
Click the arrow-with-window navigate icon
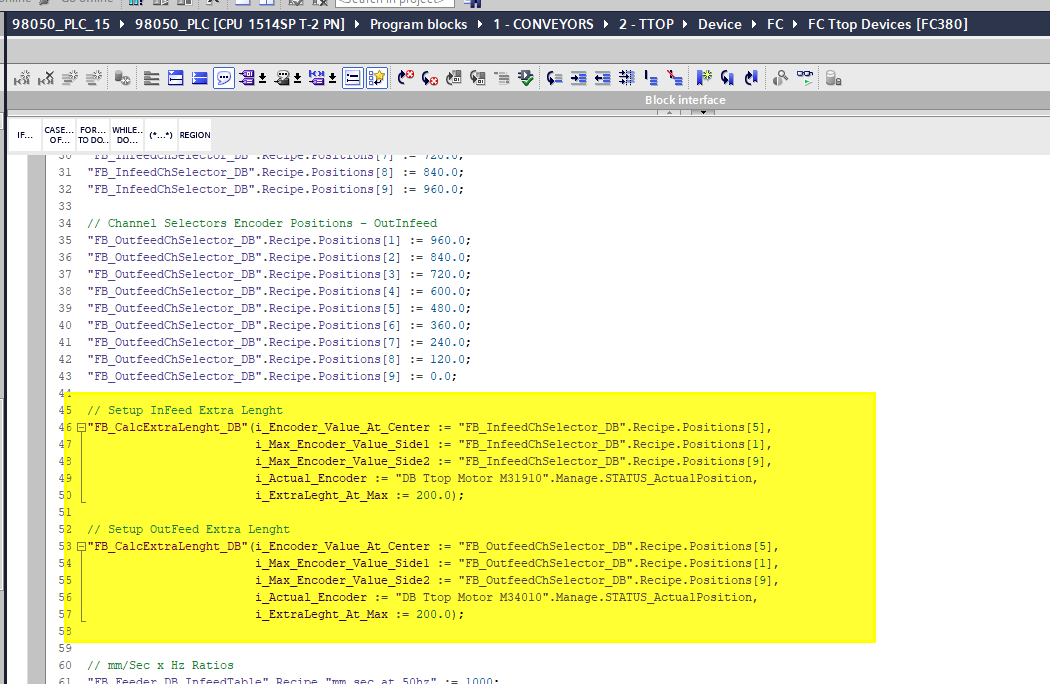(x=454, y=78)
